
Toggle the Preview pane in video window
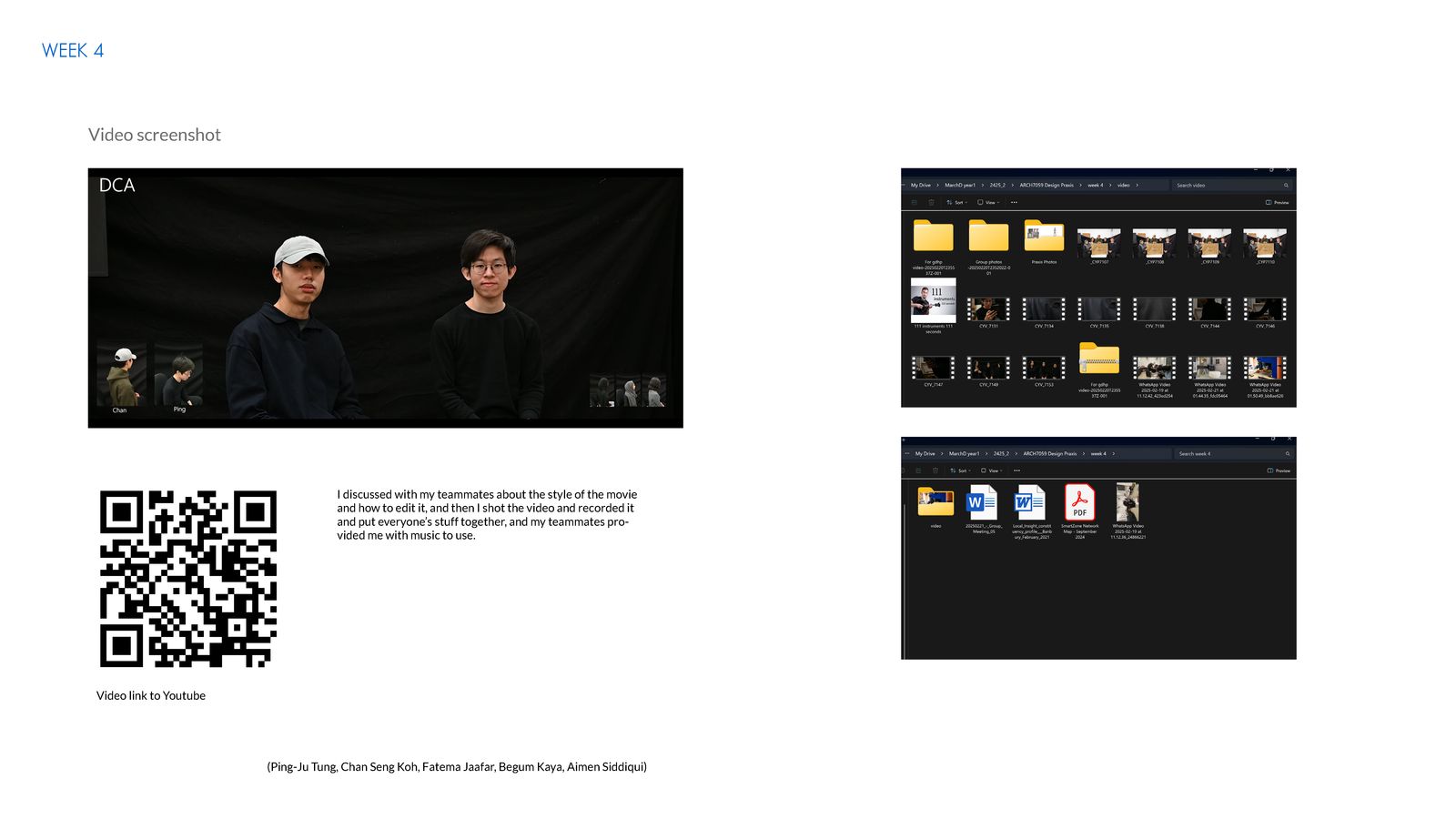click(x=1277, y=202)
